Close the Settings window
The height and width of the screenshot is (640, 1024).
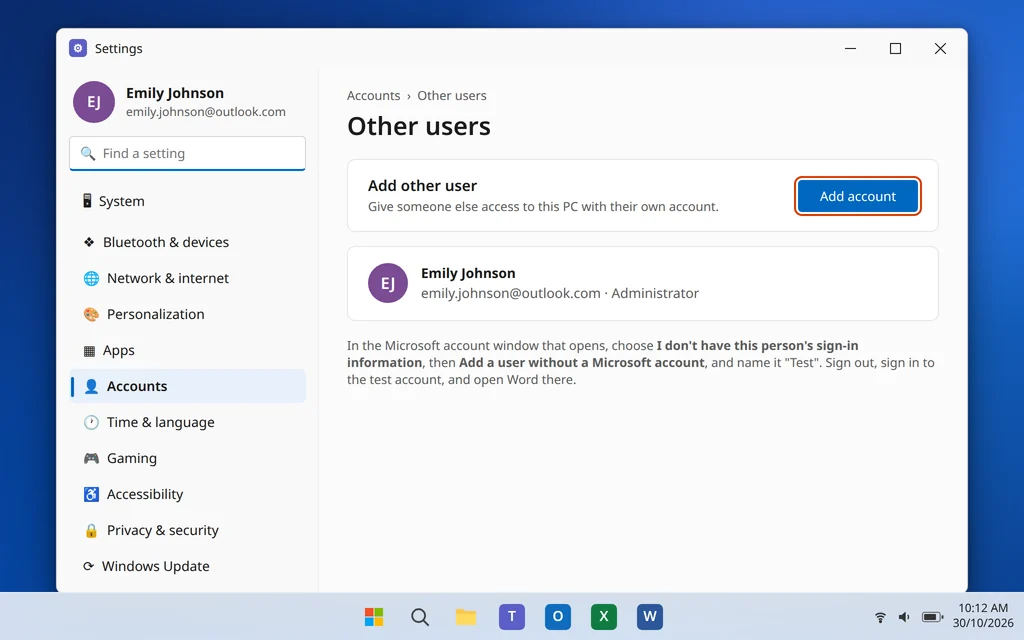940,48
